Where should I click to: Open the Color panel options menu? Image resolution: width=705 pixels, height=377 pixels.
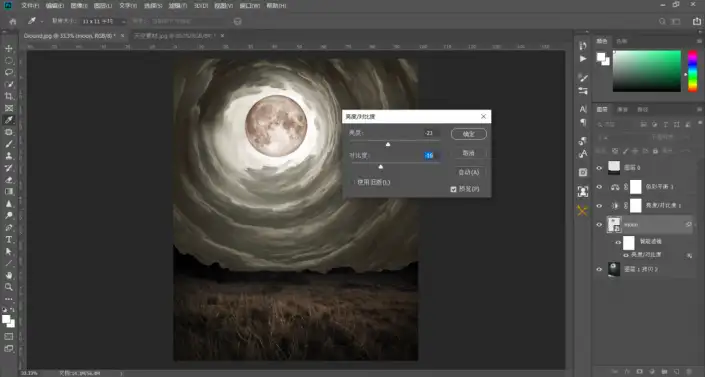pos(699,41)
